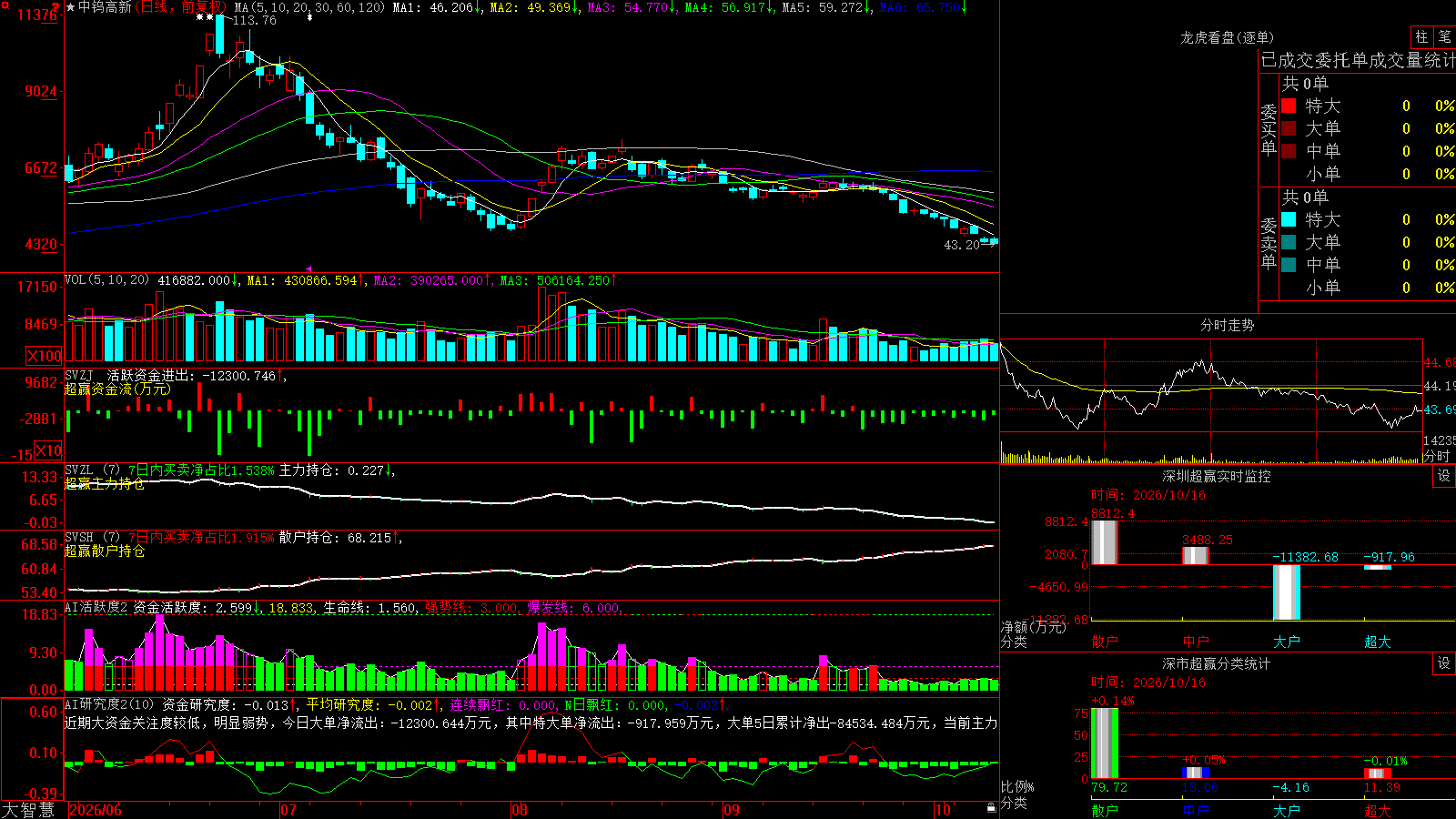Switch order view to 柱 (bar) mode
Image resolution: width=1456 pixels, height=819 pixels.
point(1421,36)
